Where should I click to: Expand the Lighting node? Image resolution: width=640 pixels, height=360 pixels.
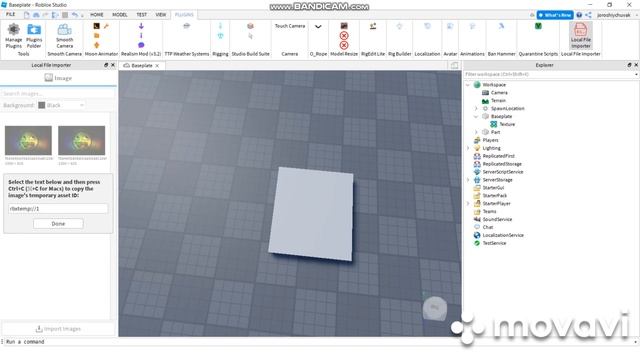pyautogui.click(x=468, y=148)
